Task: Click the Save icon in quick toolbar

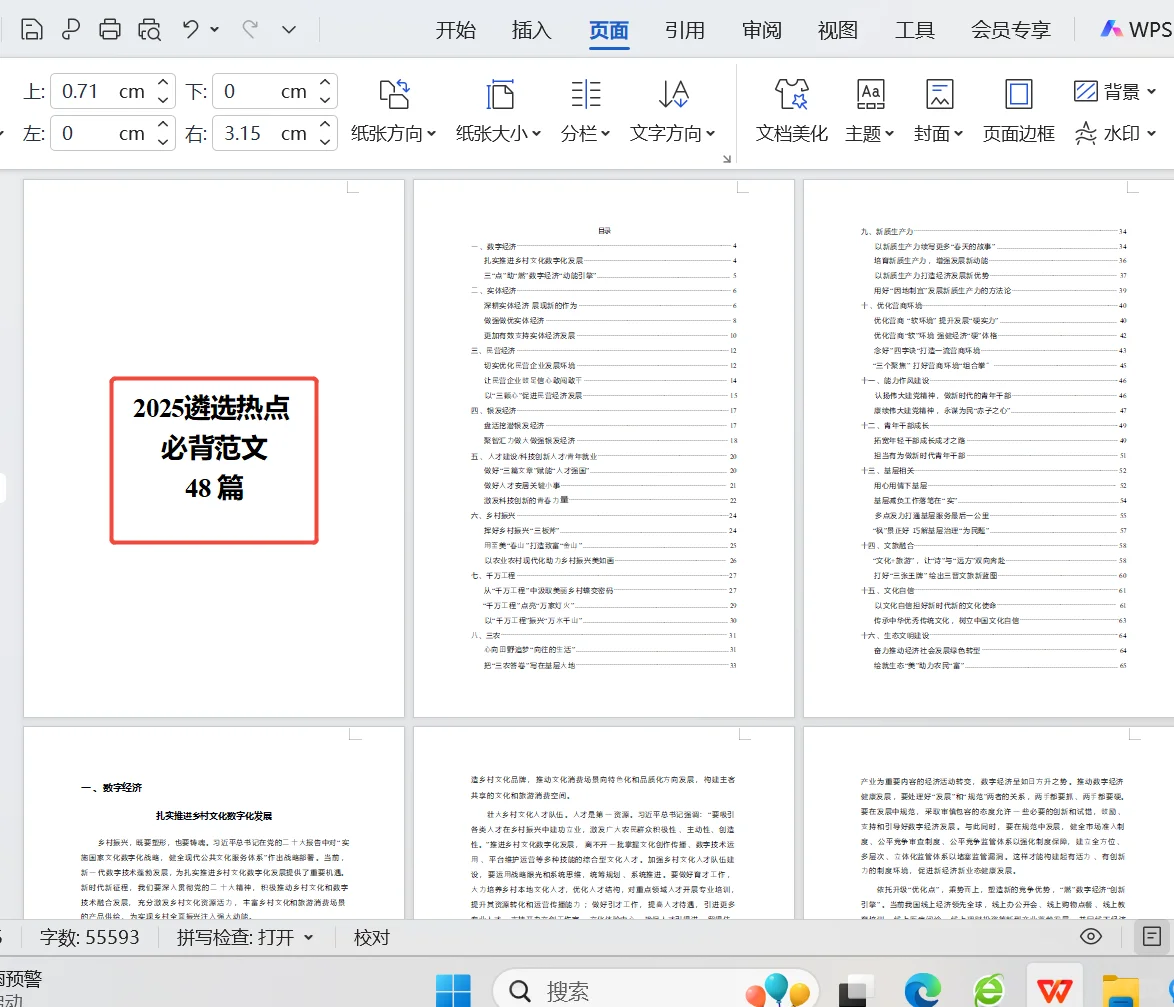Action: (31, 30)
